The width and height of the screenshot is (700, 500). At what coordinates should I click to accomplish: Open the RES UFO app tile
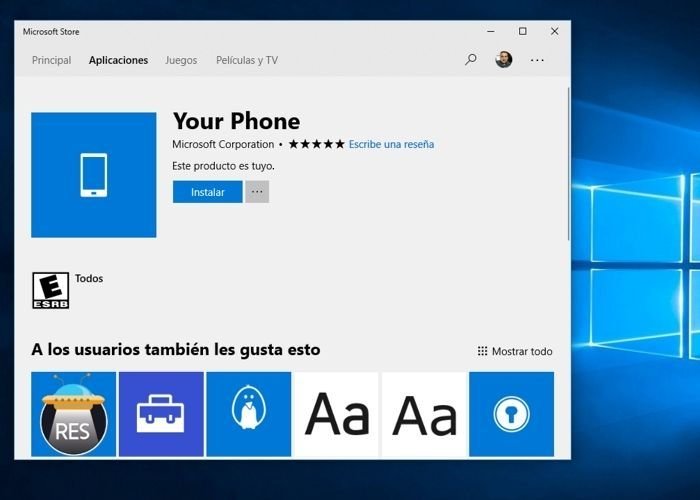point(73,414)
